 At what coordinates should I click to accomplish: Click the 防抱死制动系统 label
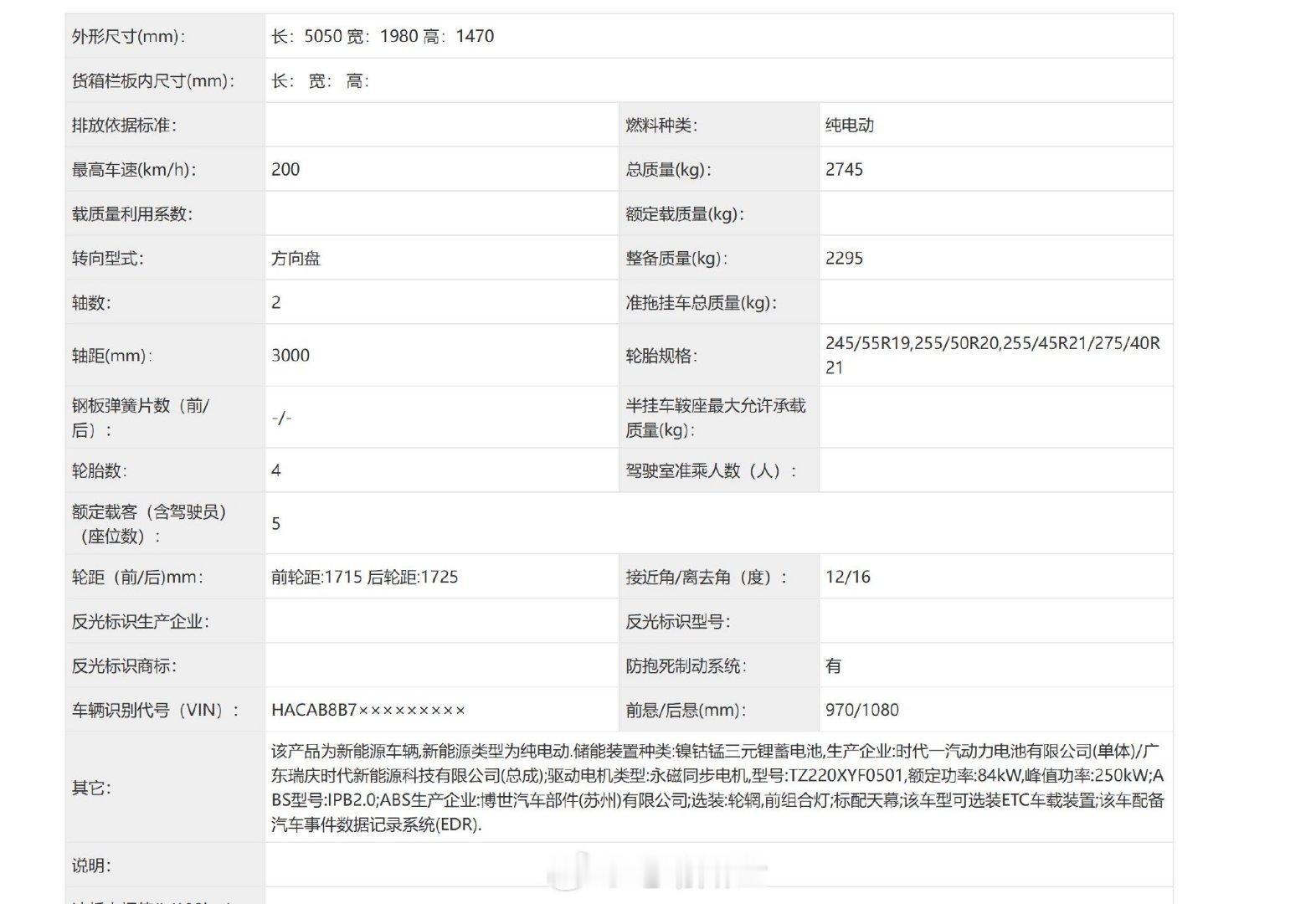click(x=686, y=665)
